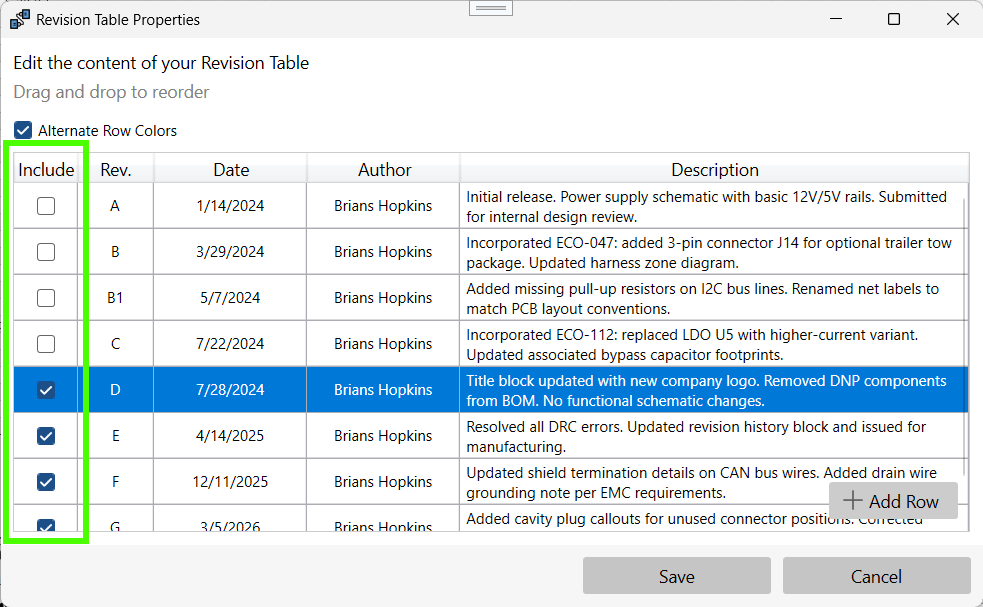Click revision letter C cell
The width and height of the screenshot is (983, 607).
pyautogui.click(x=115, y=344)
